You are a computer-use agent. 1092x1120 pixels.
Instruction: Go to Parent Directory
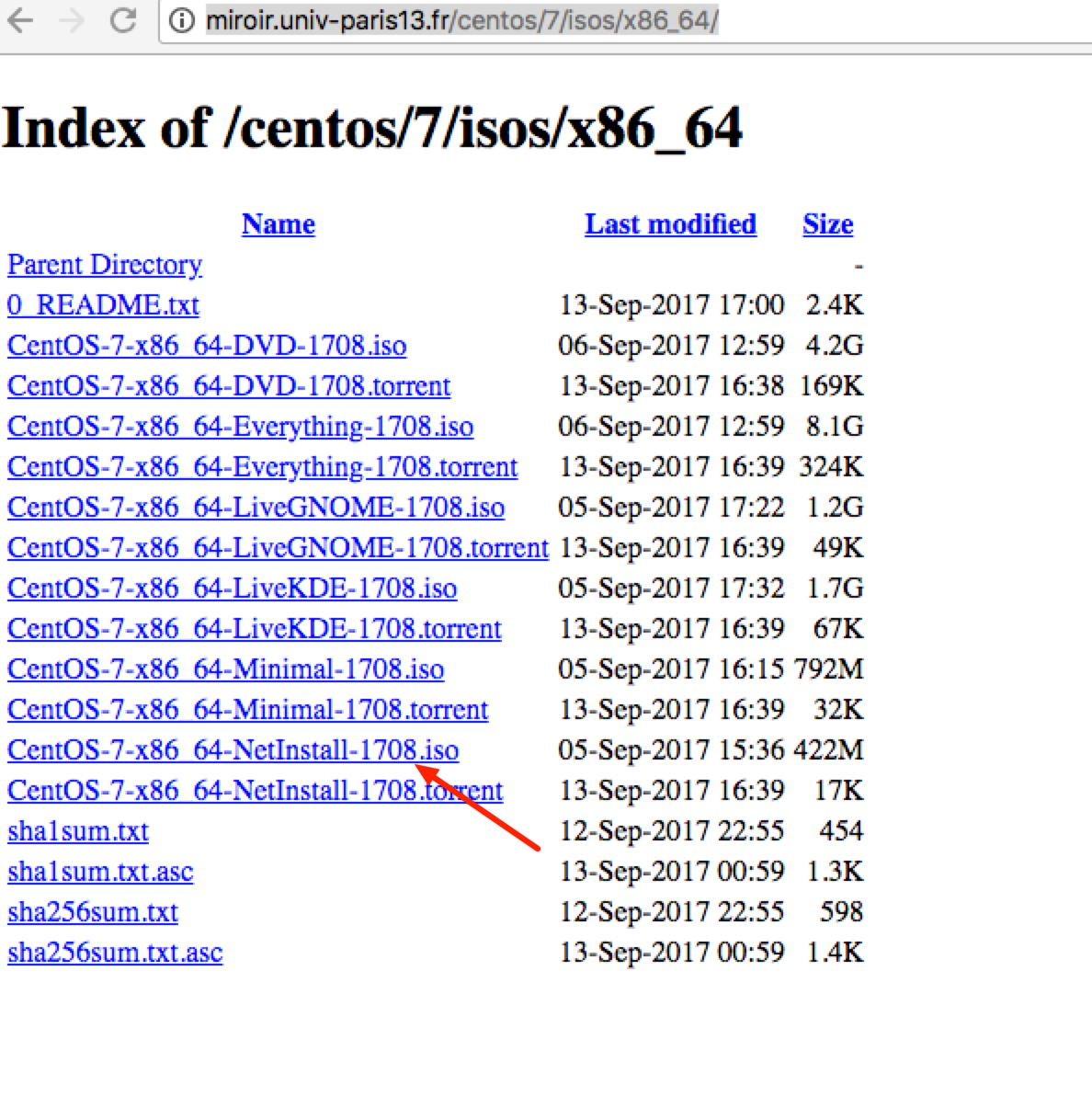(105, 265)
